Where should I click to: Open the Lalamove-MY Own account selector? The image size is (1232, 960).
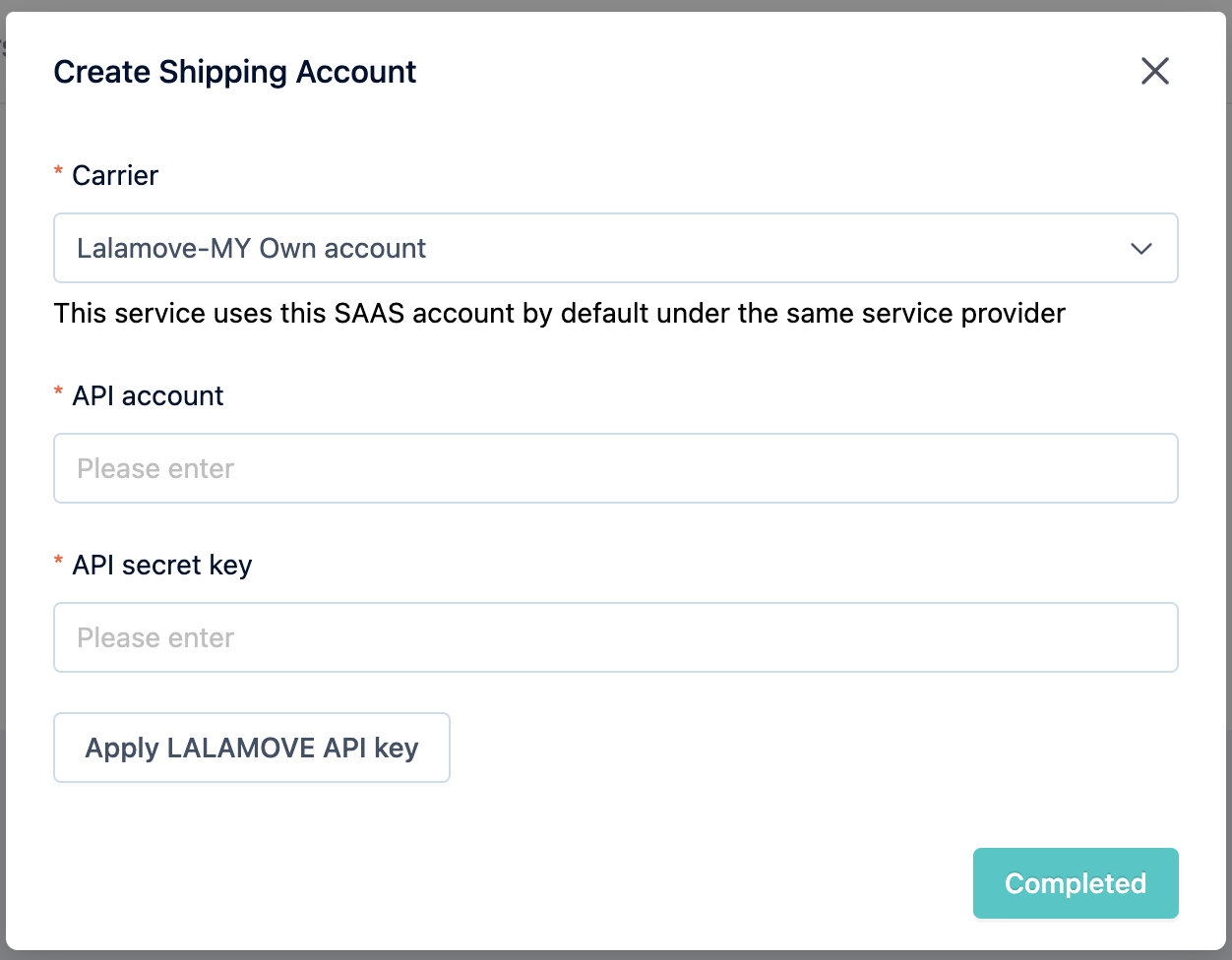pyautogui.click(x=616, y=248)
